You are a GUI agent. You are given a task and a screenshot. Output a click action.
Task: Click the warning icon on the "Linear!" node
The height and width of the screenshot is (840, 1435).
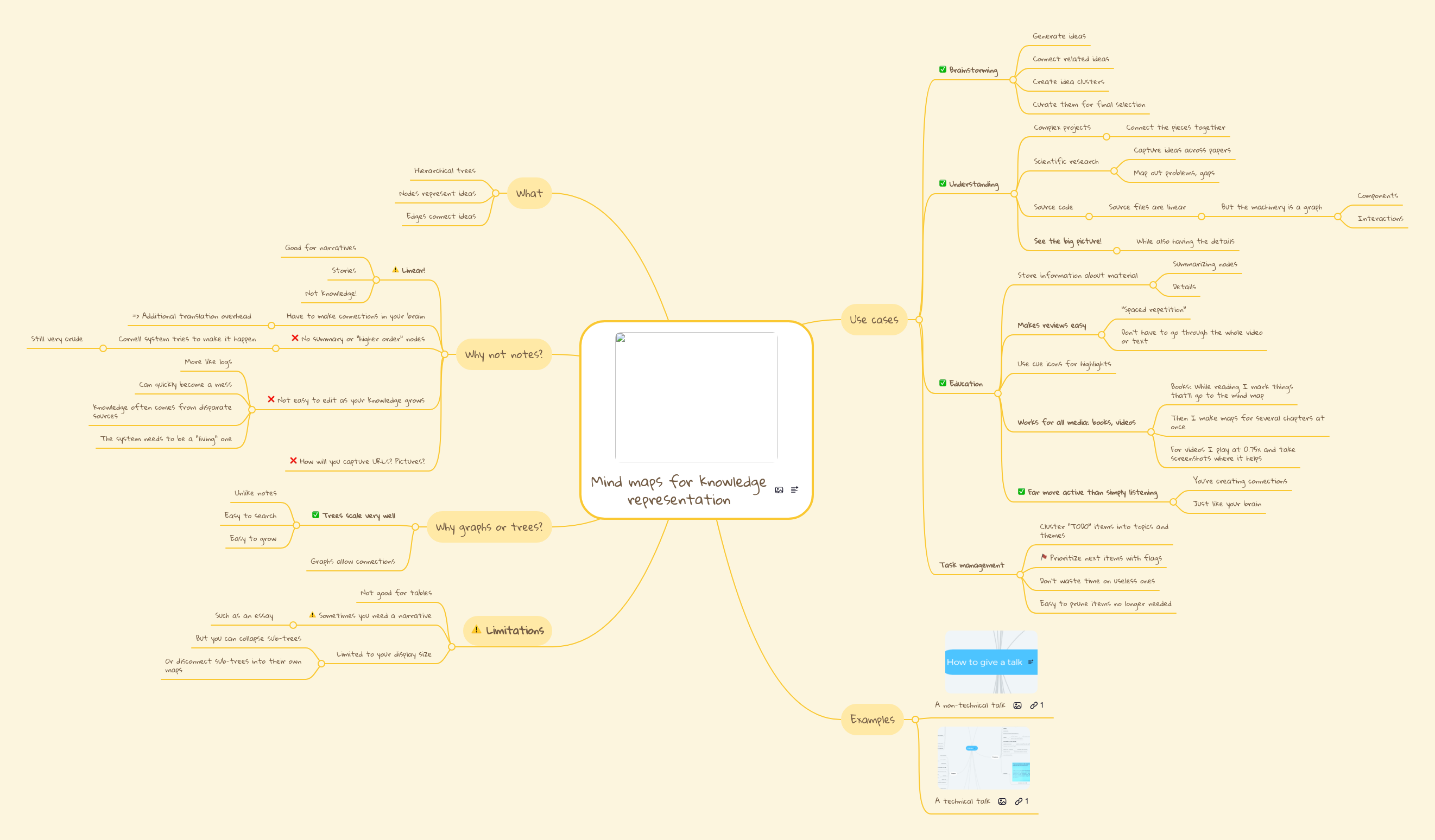(x=395, y=270)
